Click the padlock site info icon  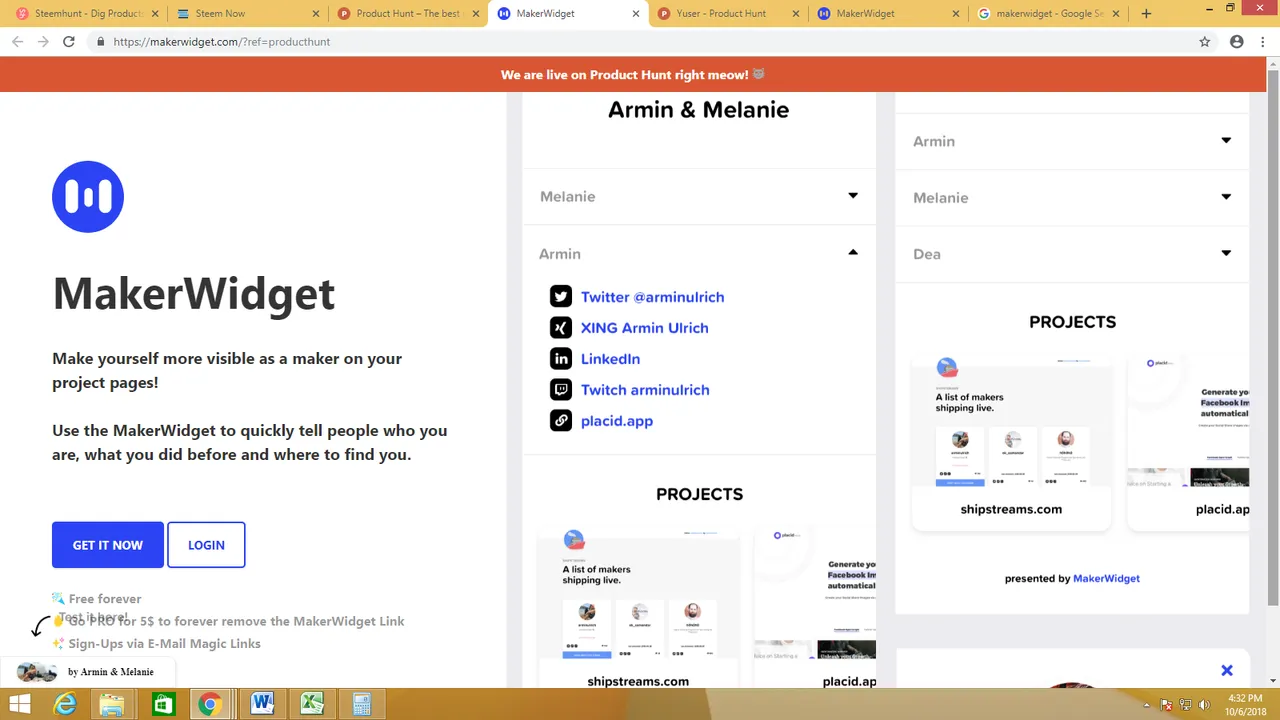coord(100,42)
